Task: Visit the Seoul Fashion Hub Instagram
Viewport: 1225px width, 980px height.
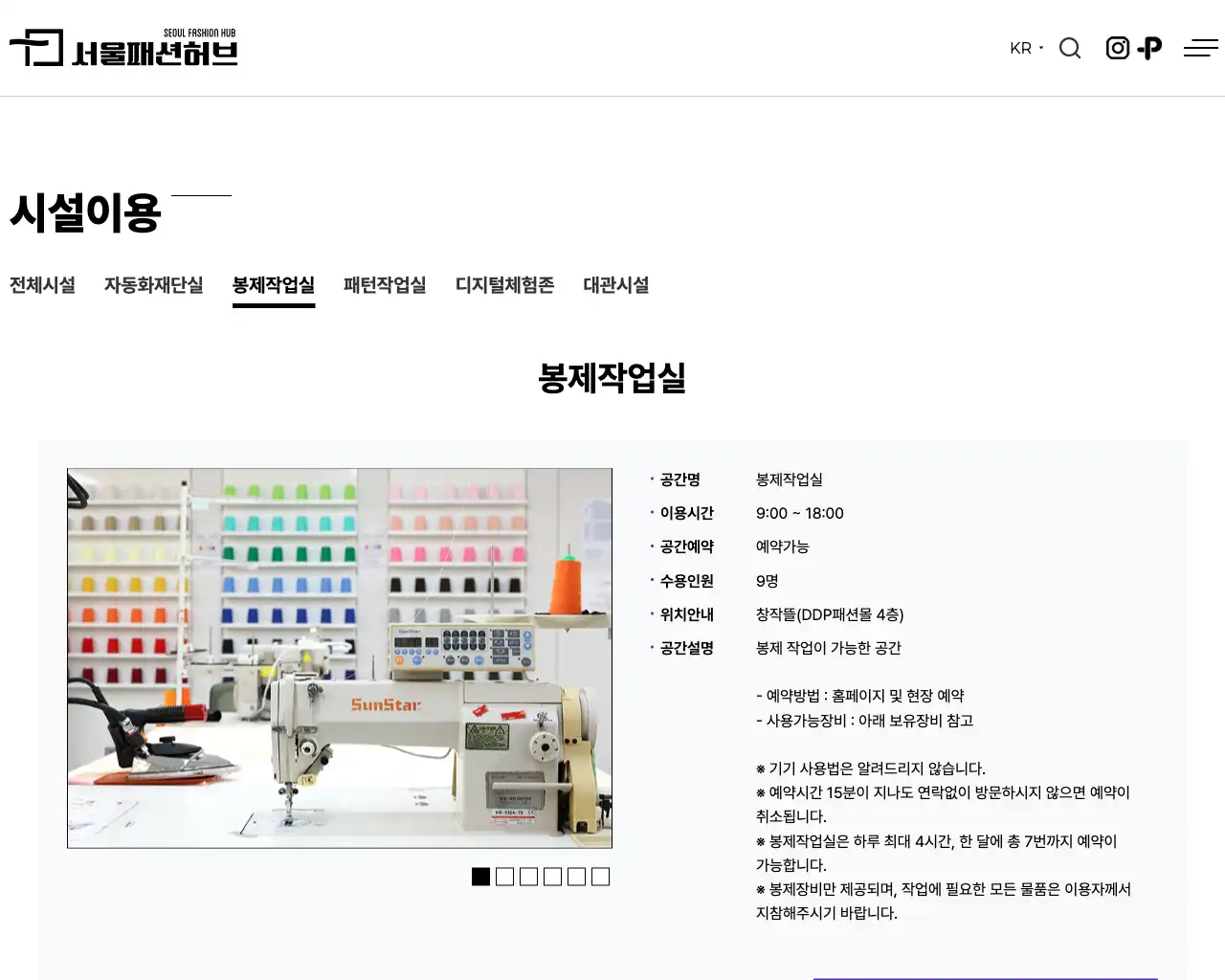Action: coord(1117,47)
